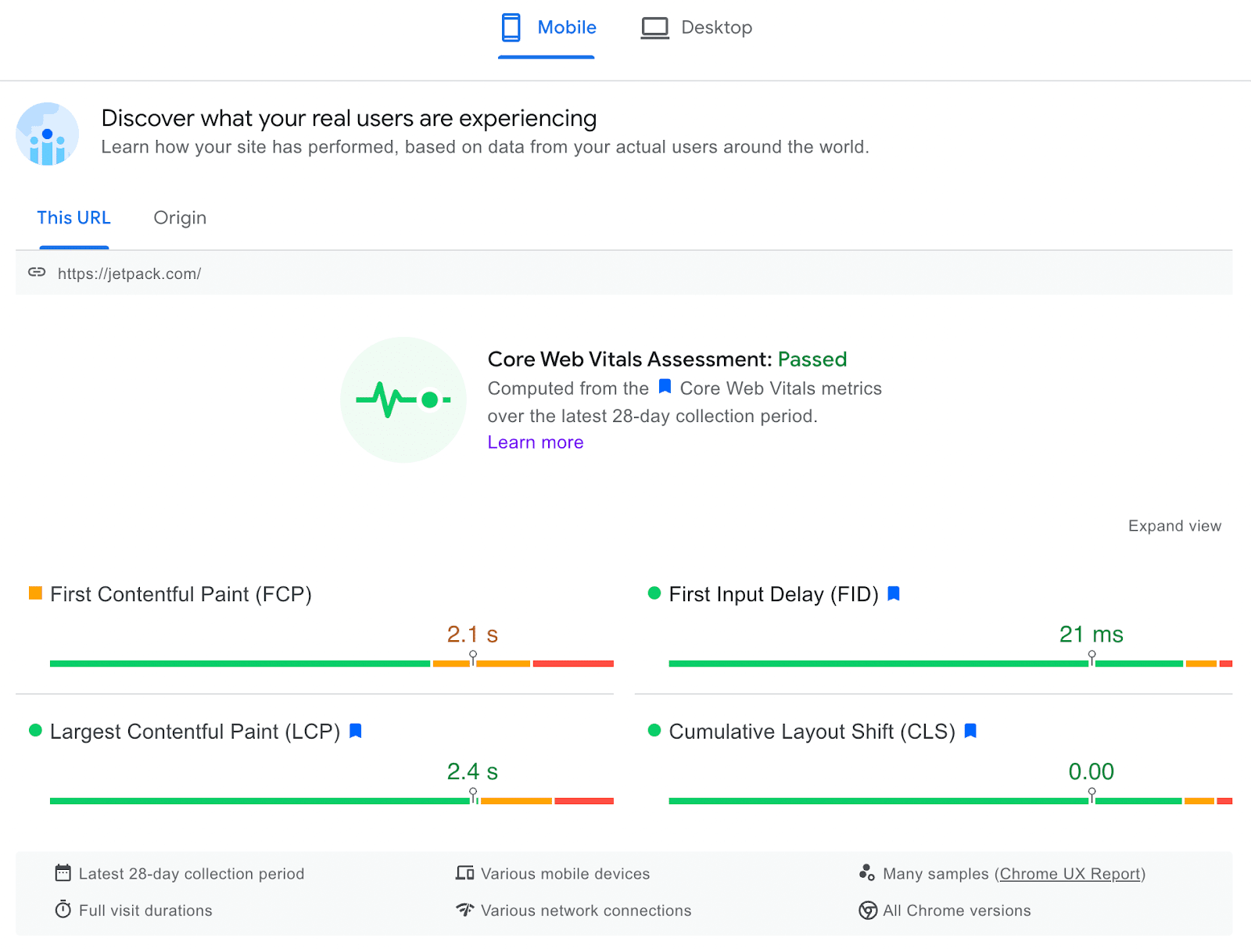Click calendar icon for 28-day collection period
Viewport: 1251px width, 952px height.
tap(63, 872)
